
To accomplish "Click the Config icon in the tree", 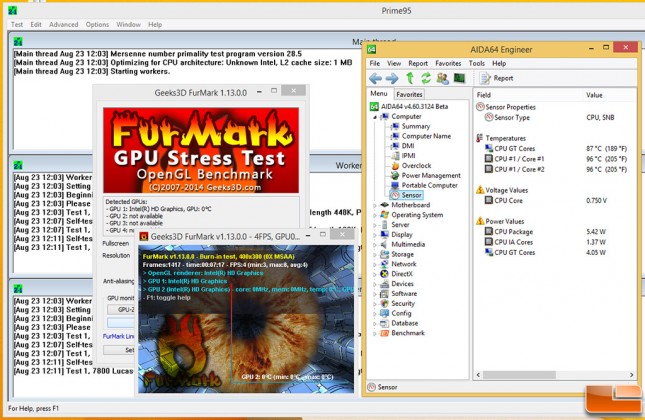I will point(384,313).
